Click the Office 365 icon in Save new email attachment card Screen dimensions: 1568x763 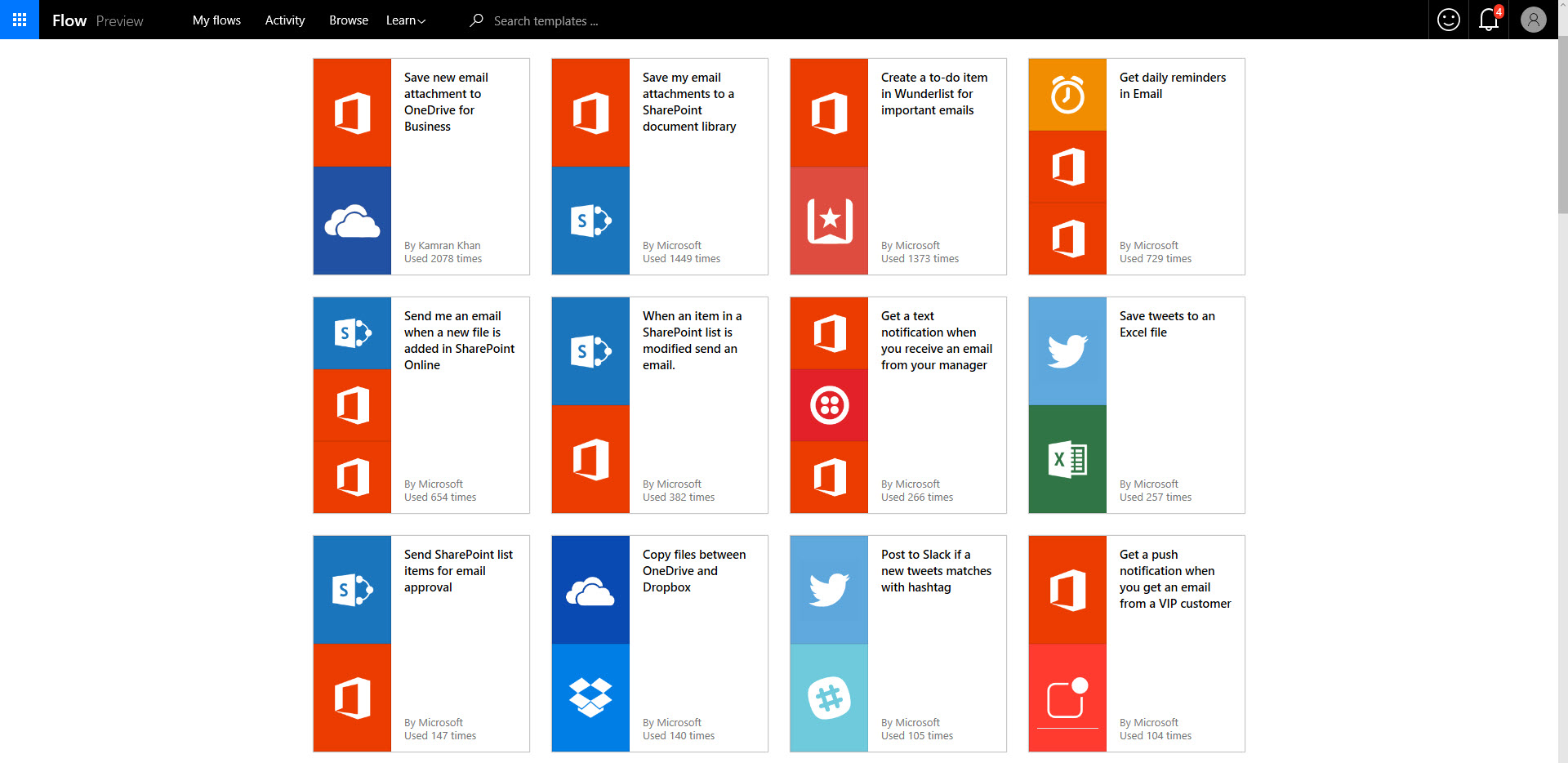(x=352, y=113)
